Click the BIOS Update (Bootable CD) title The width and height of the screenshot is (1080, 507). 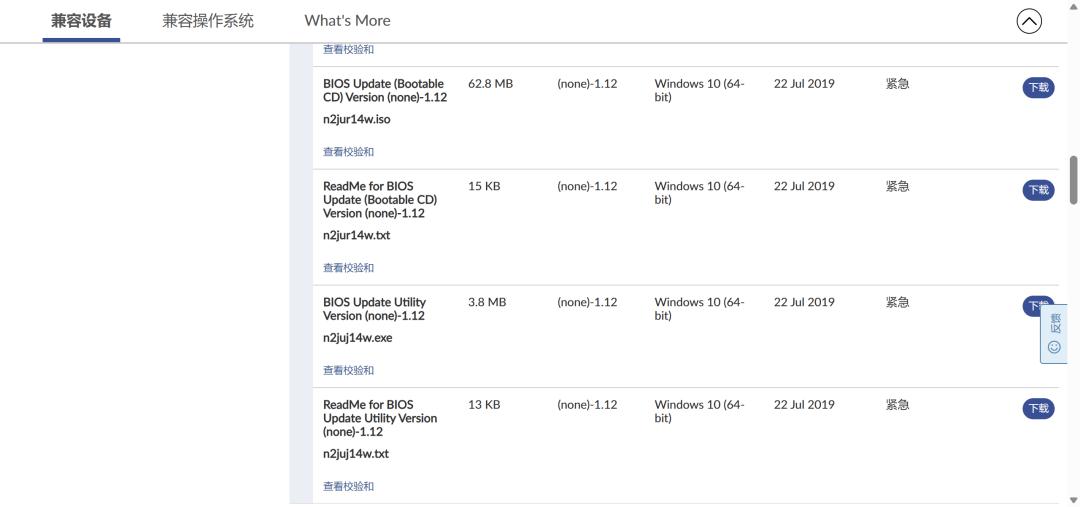click(384, 91)
